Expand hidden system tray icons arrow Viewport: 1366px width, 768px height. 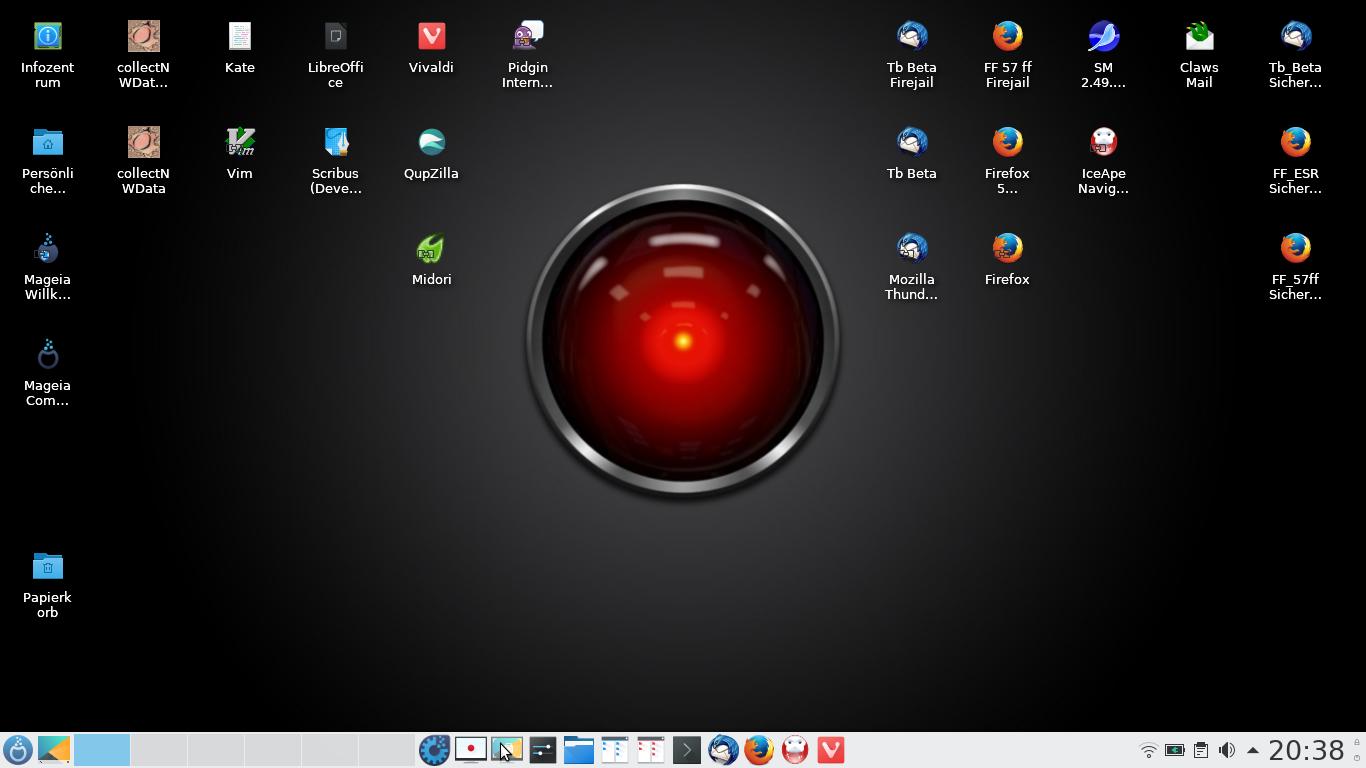click(1252, 750)
